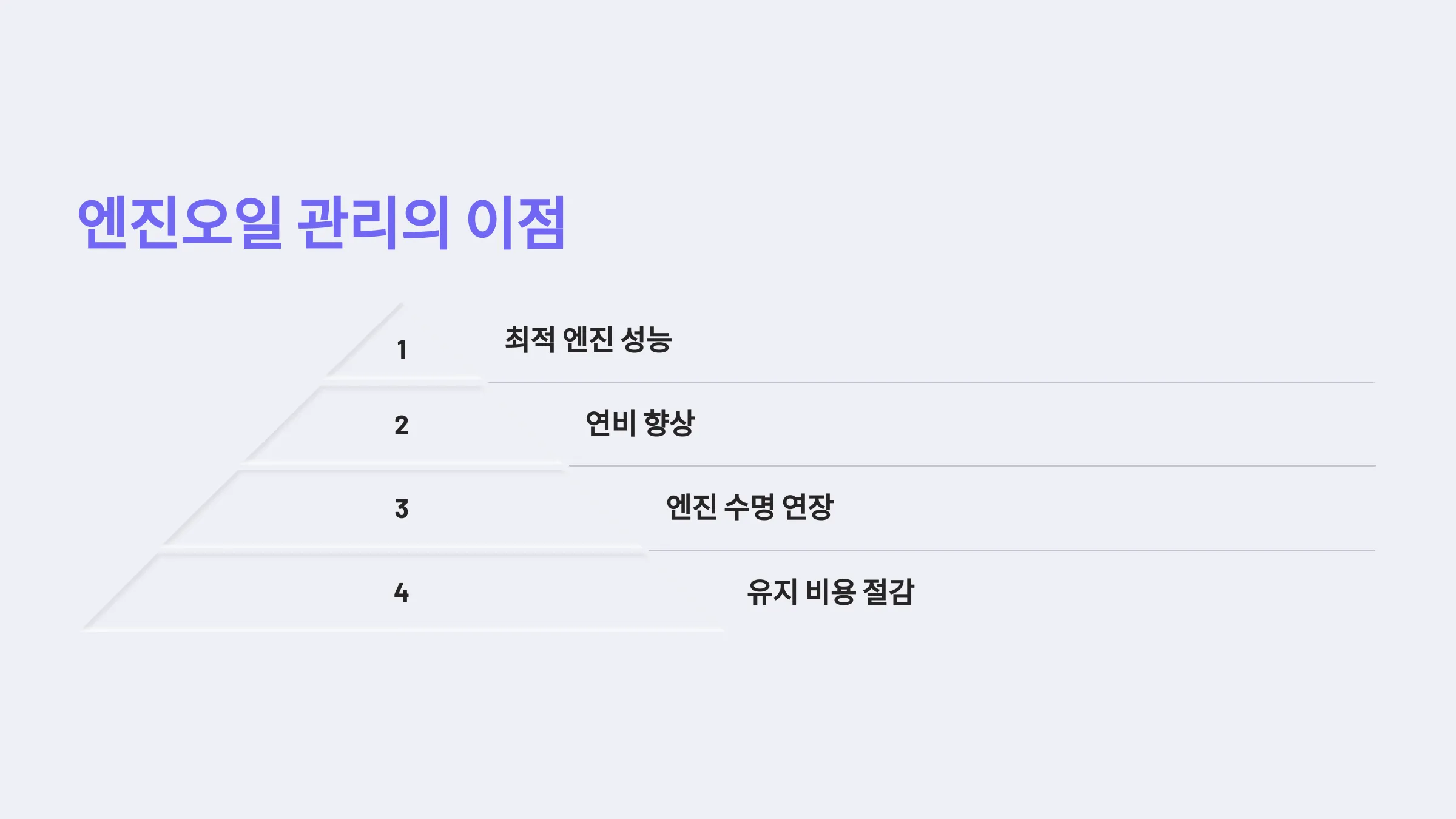Click pyramid number 3
1456x819 pixels.
click(x=402, y=509)
